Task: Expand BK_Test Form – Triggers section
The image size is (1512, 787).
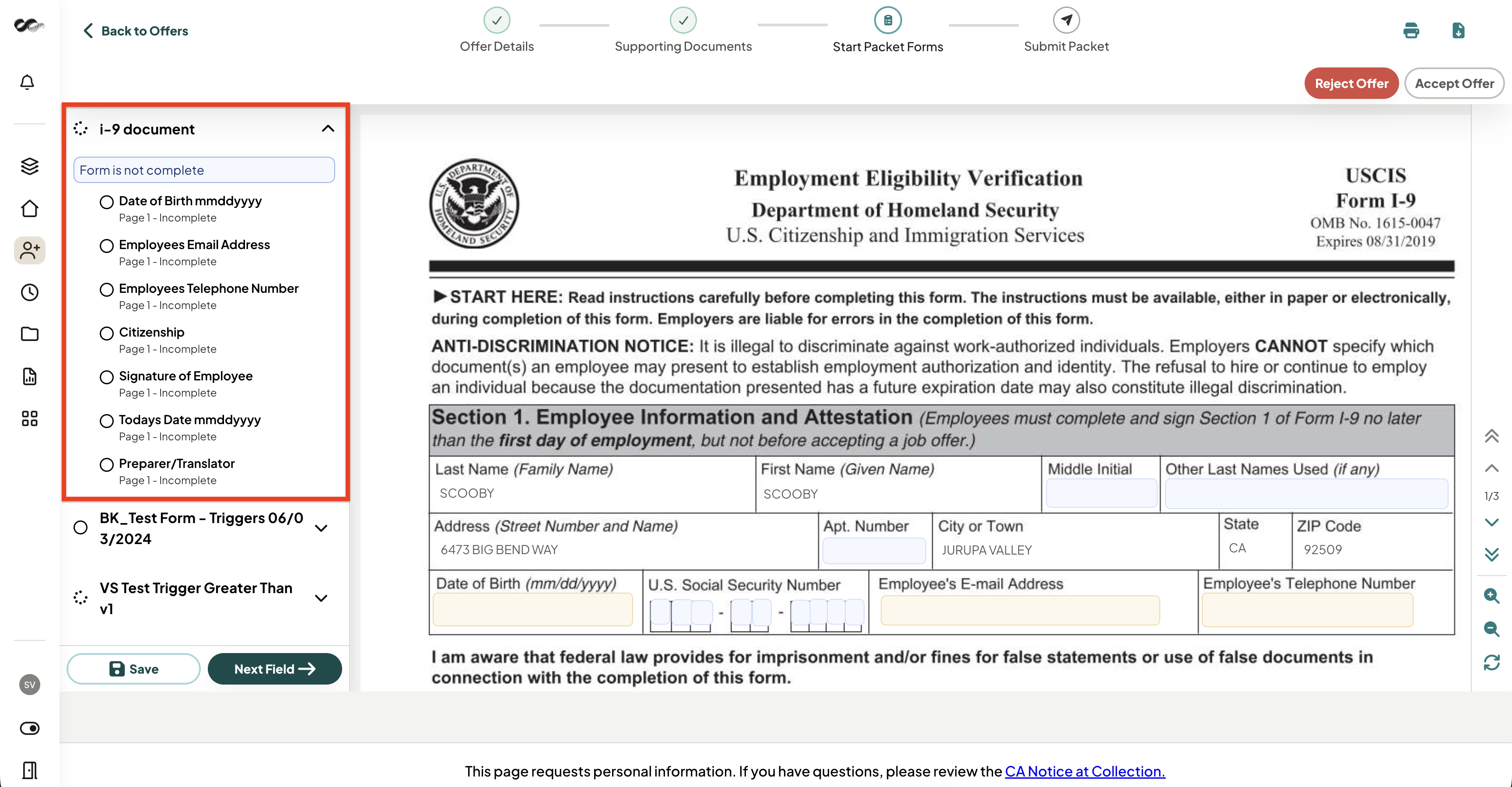Action: click(x=321, y=528)
